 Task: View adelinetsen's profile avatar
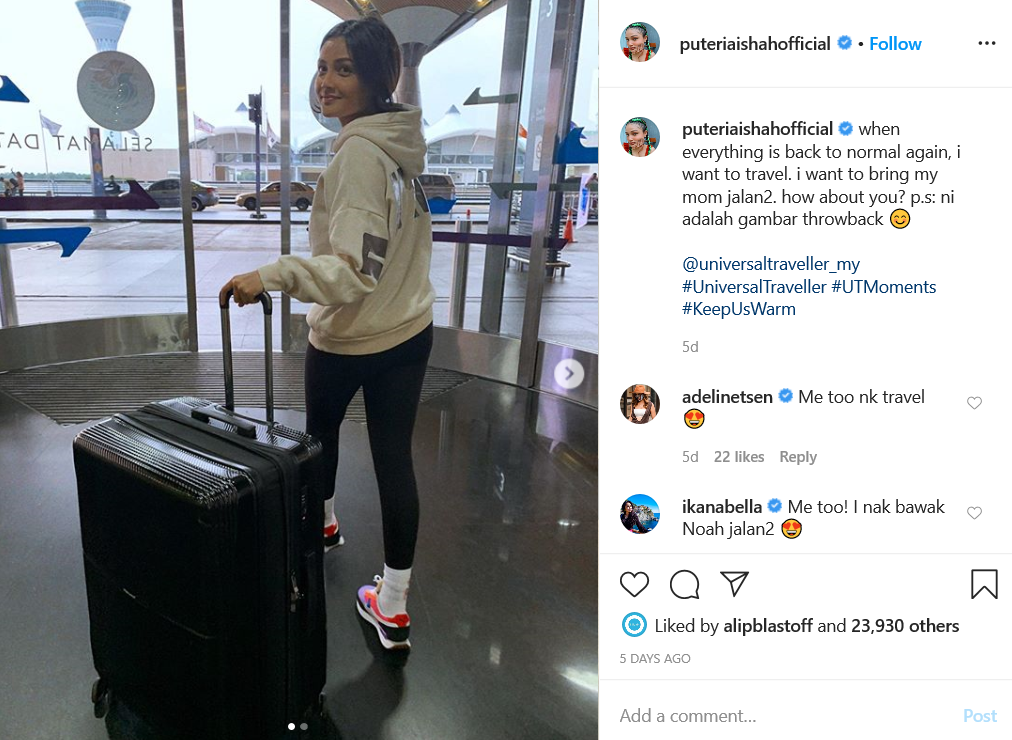(640, 404)
